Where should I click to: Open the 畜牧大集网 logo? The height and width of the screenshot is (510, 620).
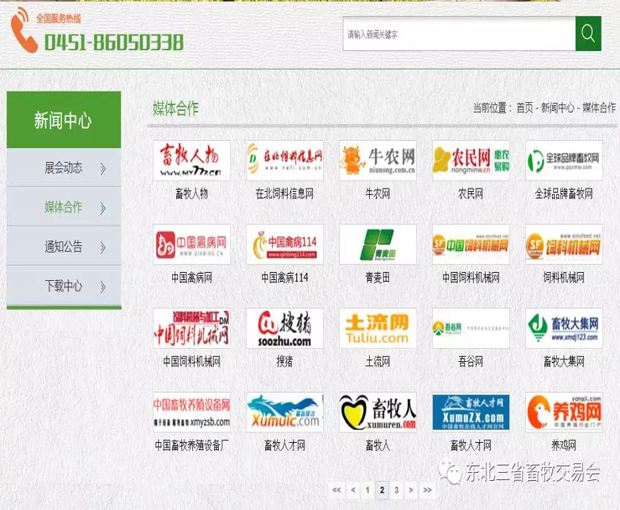click(564, 329)
